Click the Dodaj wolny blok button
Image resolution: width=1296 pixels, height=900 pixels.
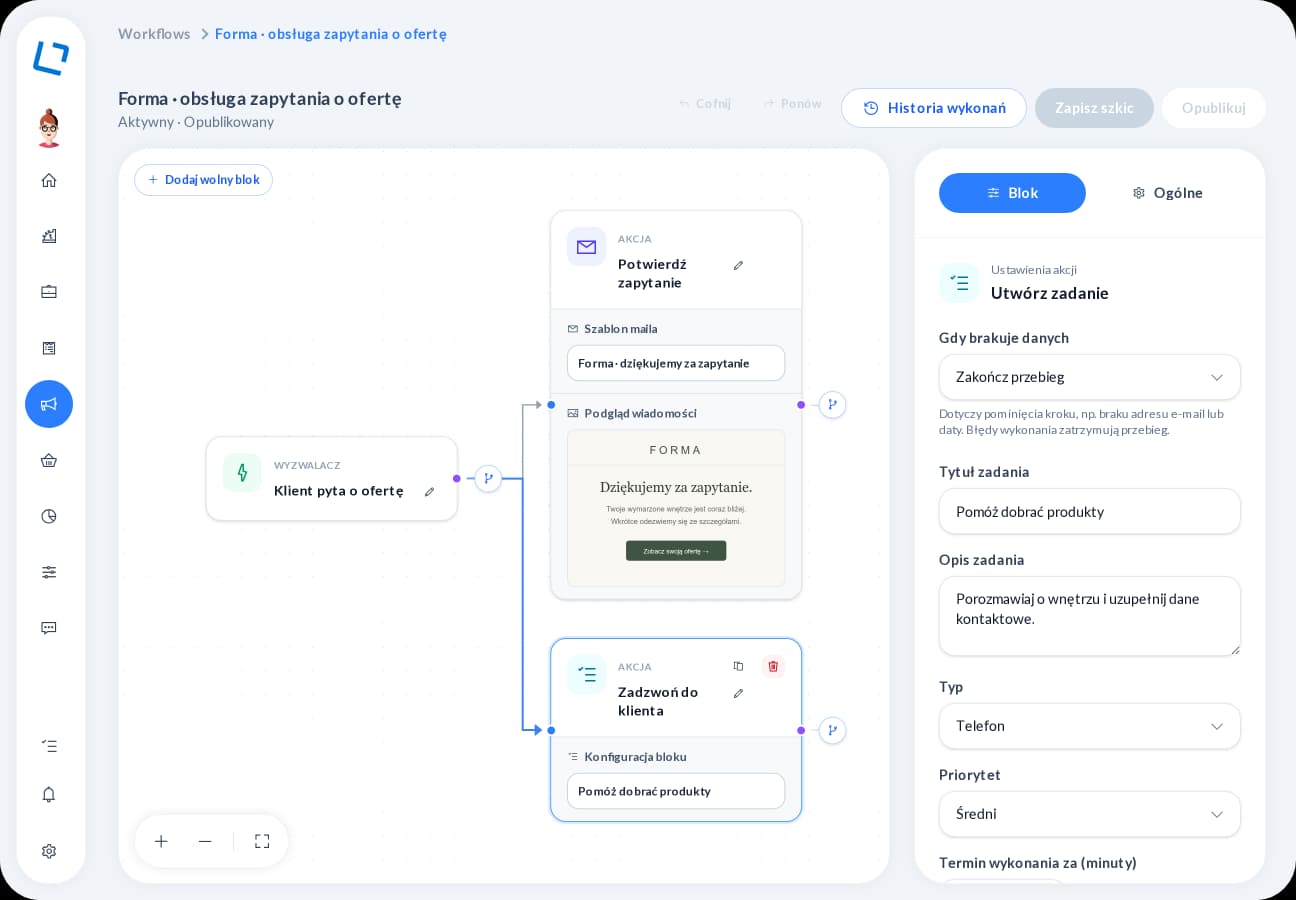pyautogui.click(x=203, y=180)
